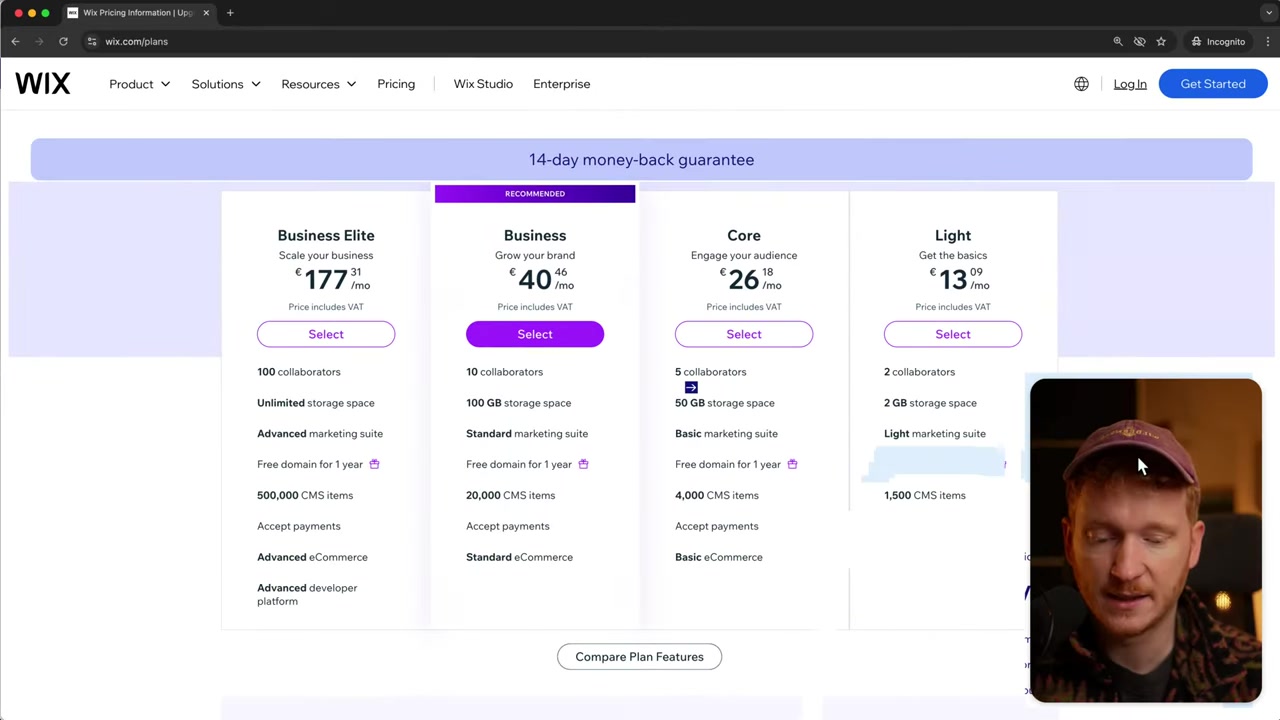Reload the page with the refresh icon
The image size is (1280, 720).
pyautogui.click(x=63, y=42)
